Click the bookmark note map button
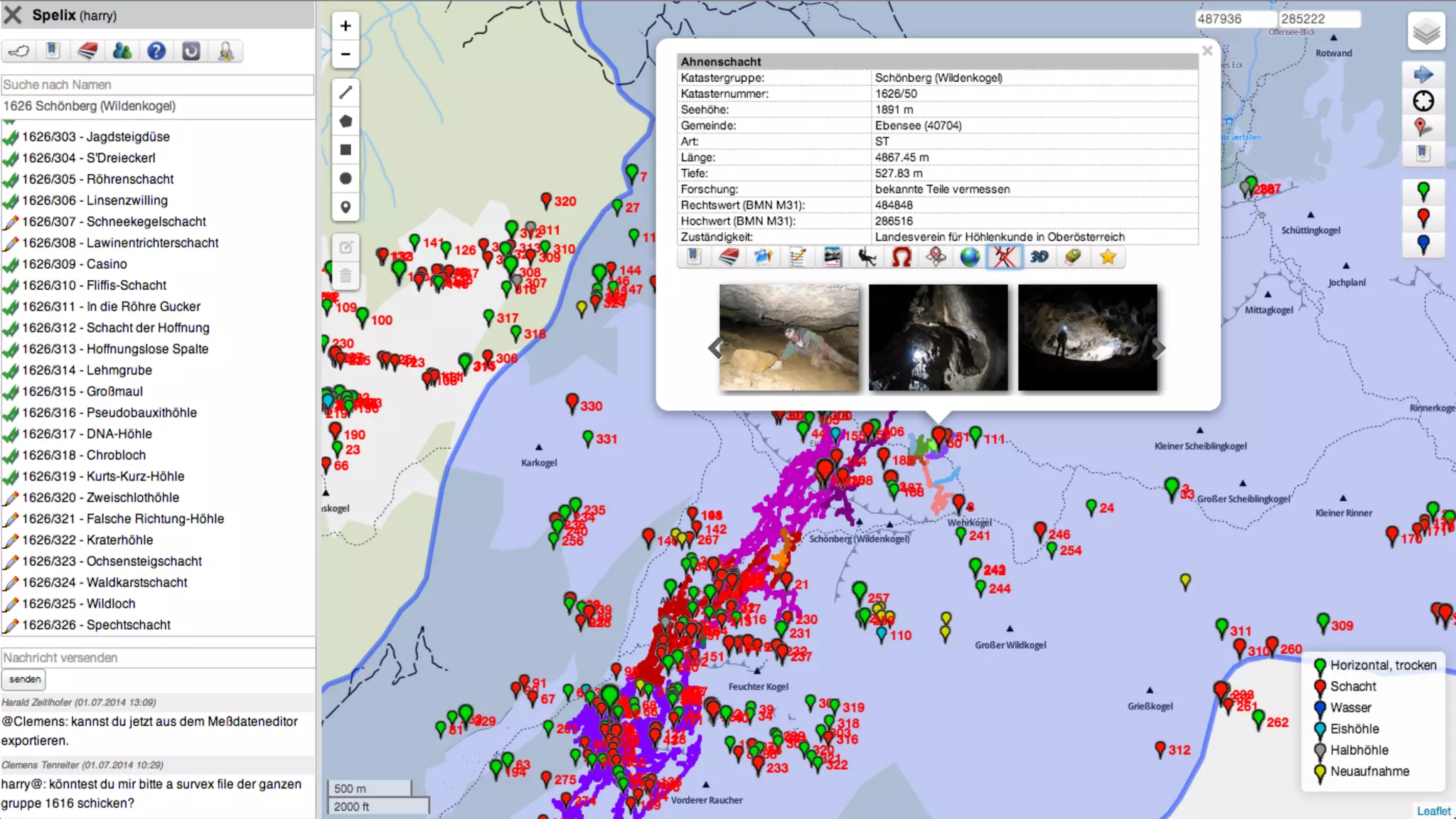Screen dimensions: 1456x819 [1423, 153]
